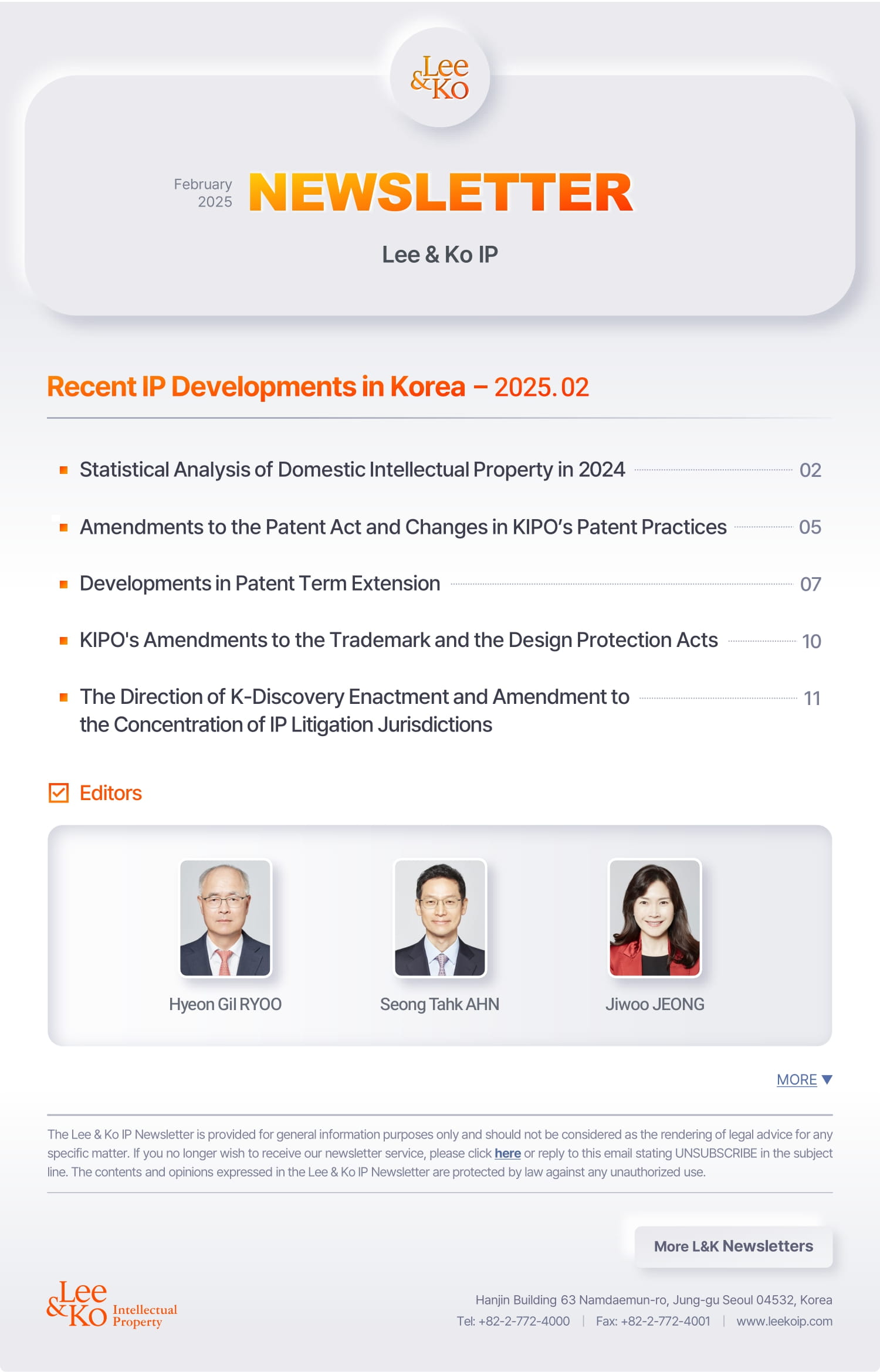Click page number 10

tap(811, 641)
